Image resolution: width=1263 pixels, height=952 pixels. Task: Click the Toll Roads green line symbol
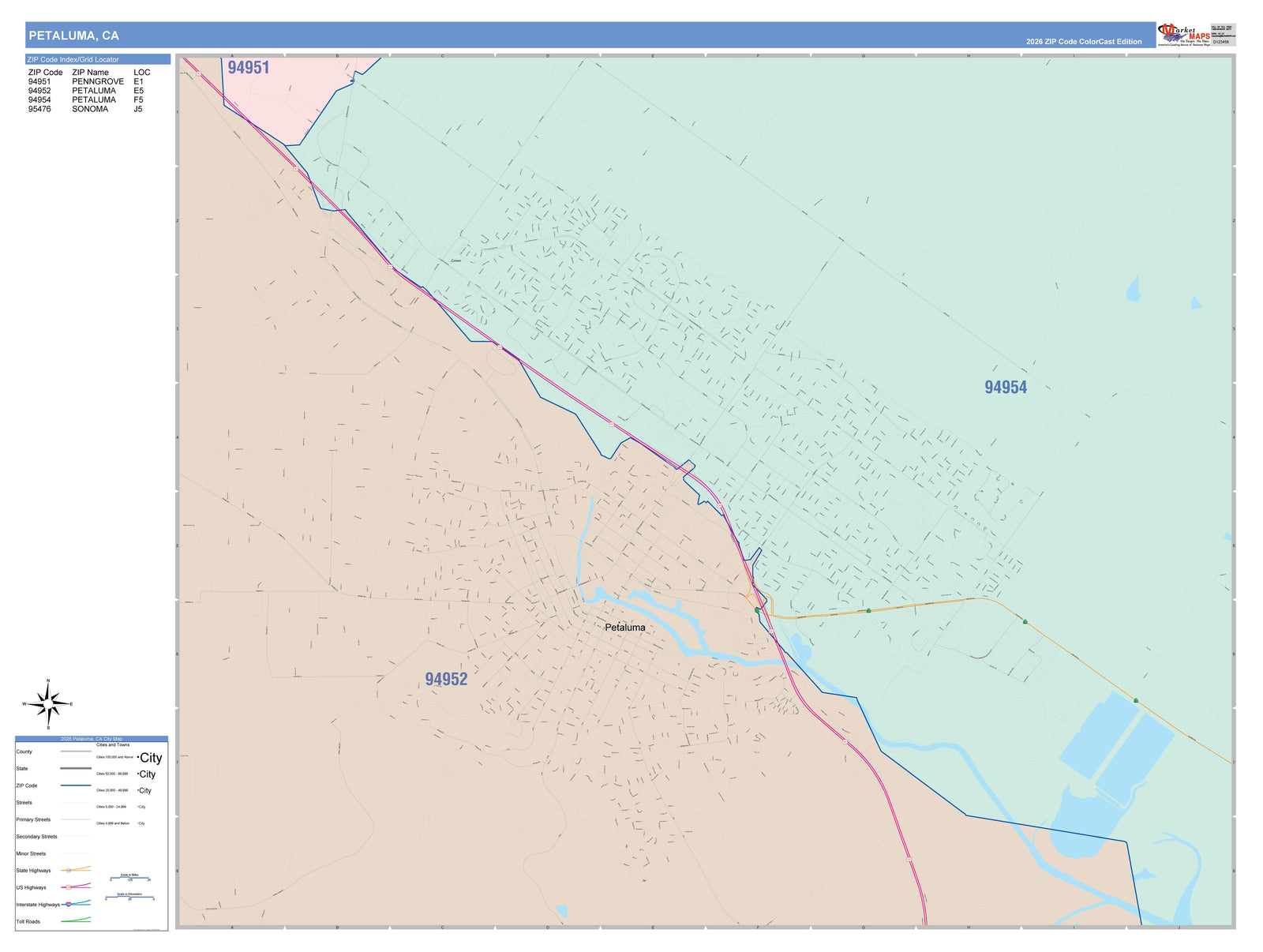76,920
